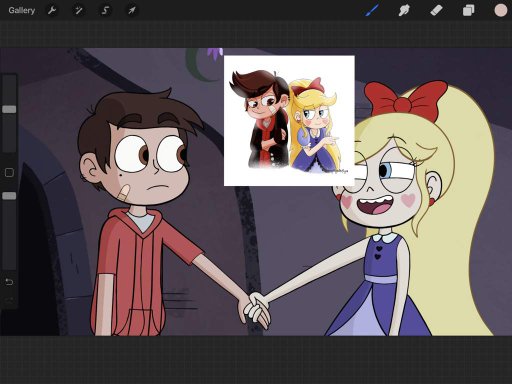Viewport: 512px width, 384px height.
Task: Open the Layers panel
Action: (x=468, y=10)
